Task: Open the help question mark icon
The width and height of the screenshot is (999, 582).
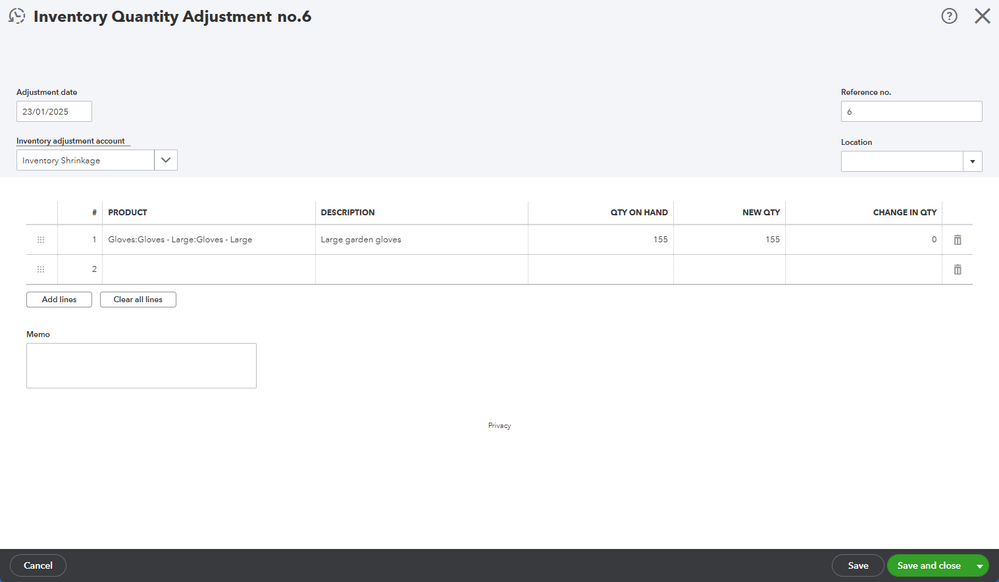Action: [949, 16]
